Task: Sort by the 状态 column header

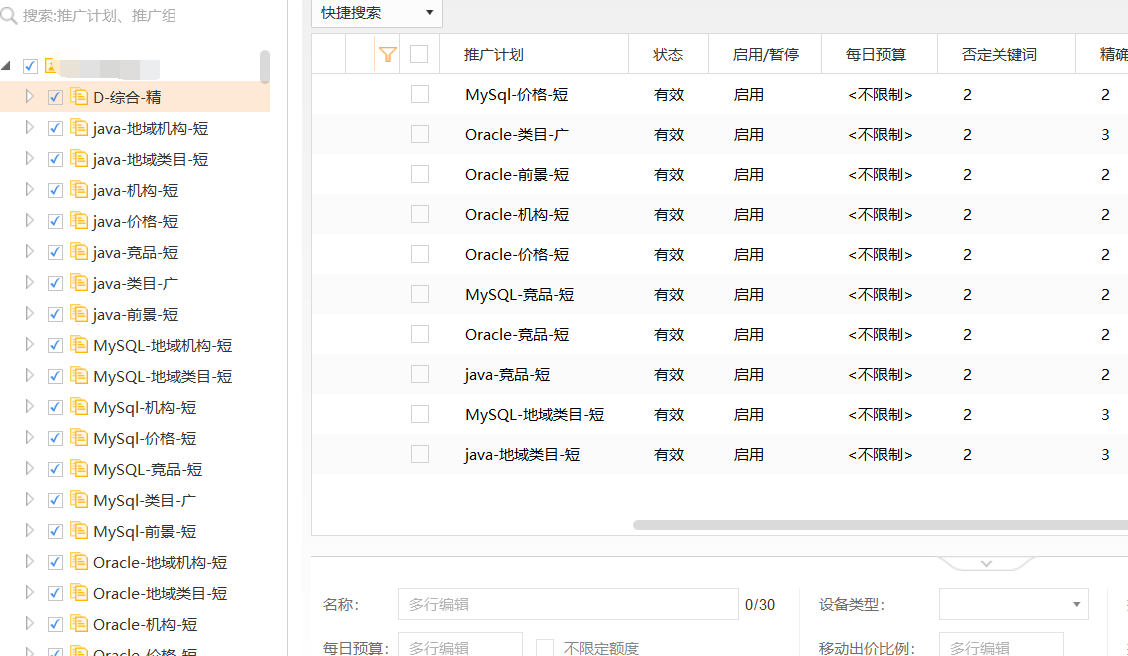Action: [x=668, y=55]
